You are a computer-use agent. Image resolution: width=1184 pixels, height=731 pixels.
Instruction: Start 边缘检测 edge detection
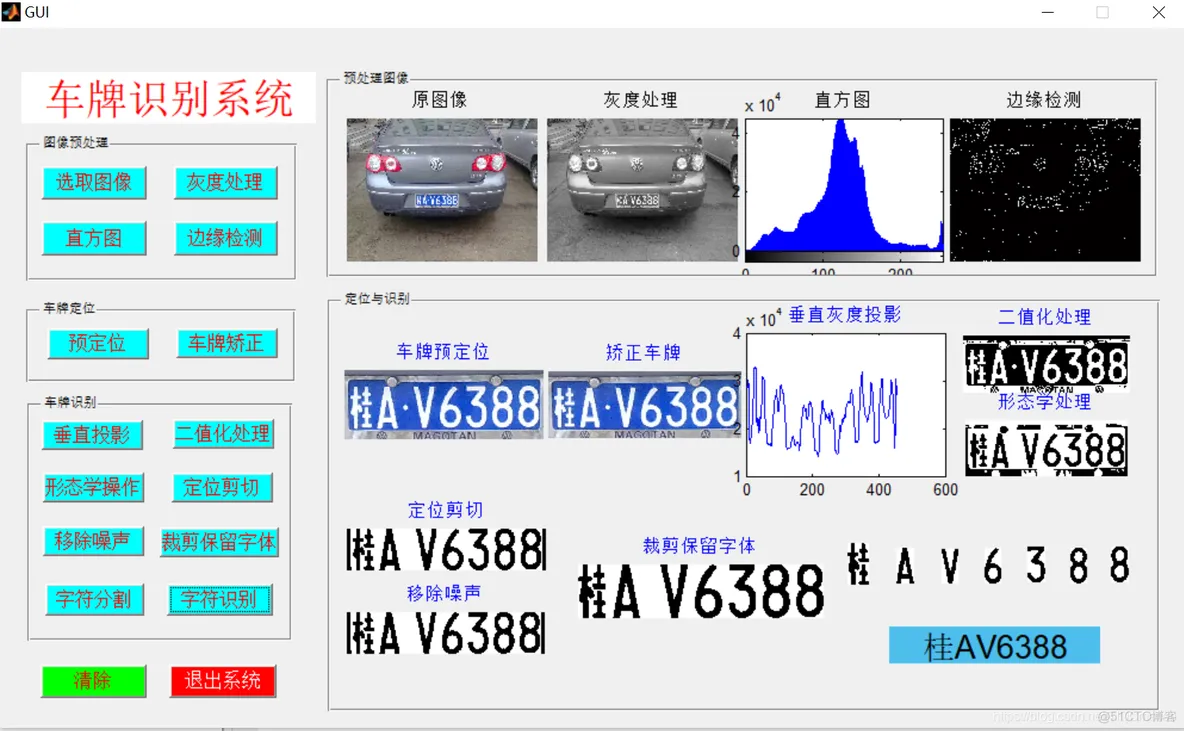tap(225, 239)
